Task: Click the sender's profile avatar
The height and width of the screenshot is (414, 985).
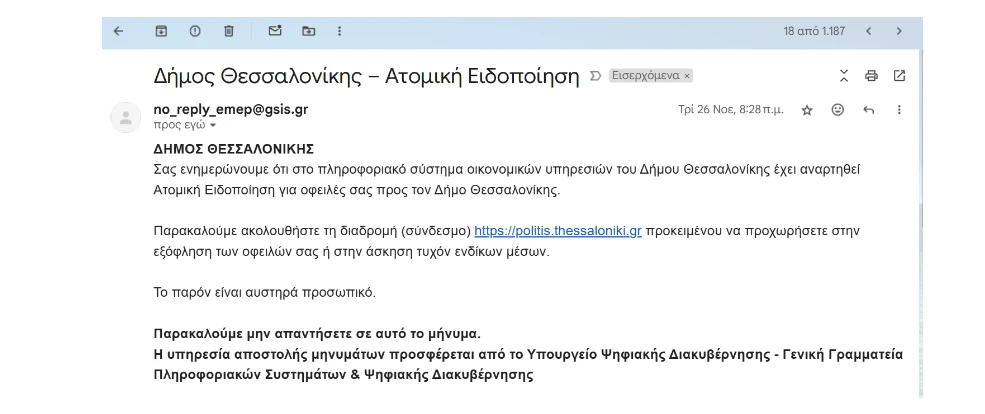Action: pos(125,117)
